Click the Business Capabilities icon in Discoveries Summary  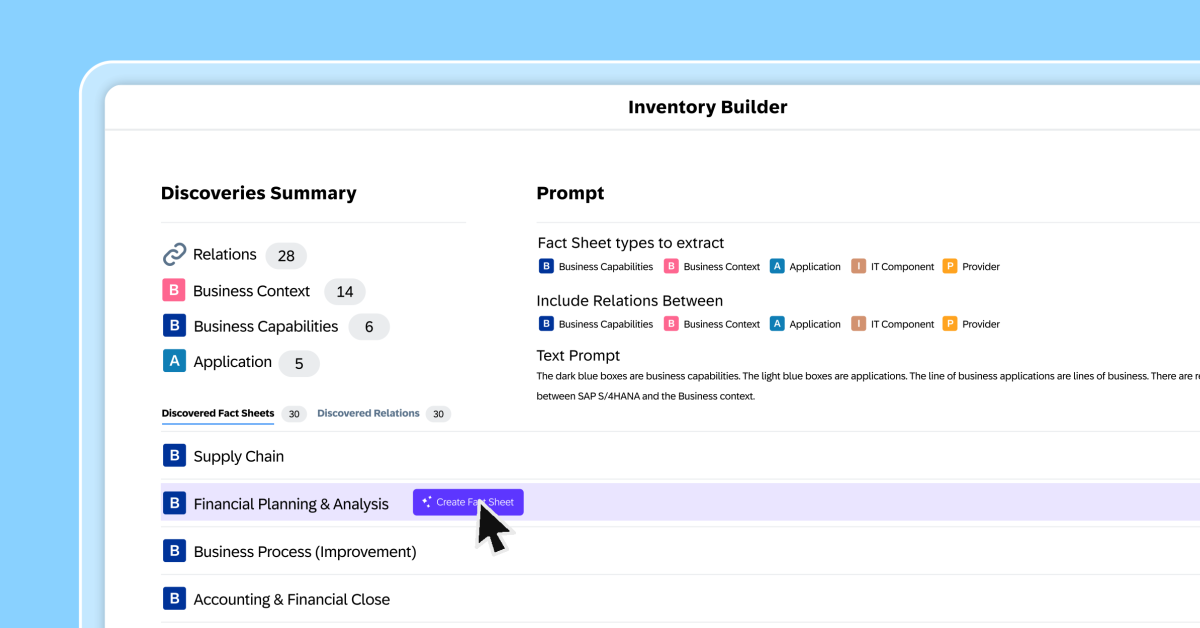point(174,326)
